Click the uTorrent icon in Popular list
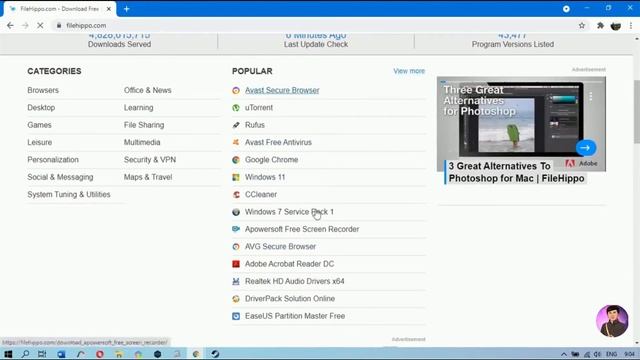 click(x=236, y=108)
